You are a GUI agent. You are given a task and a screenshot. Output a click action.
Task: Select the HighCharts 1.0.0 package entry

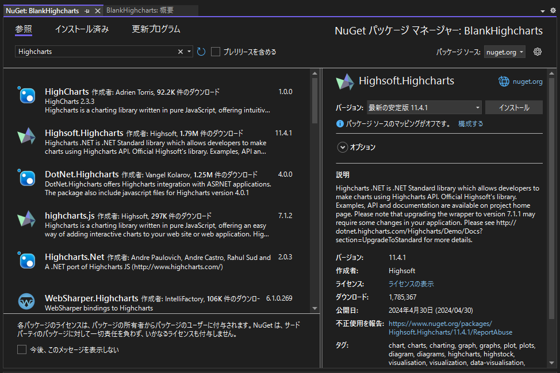coord(157,100)
